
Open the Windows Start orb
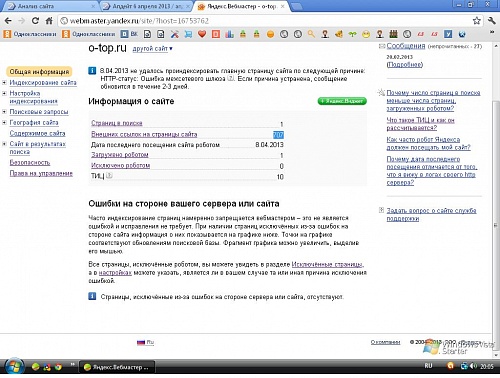14,367
